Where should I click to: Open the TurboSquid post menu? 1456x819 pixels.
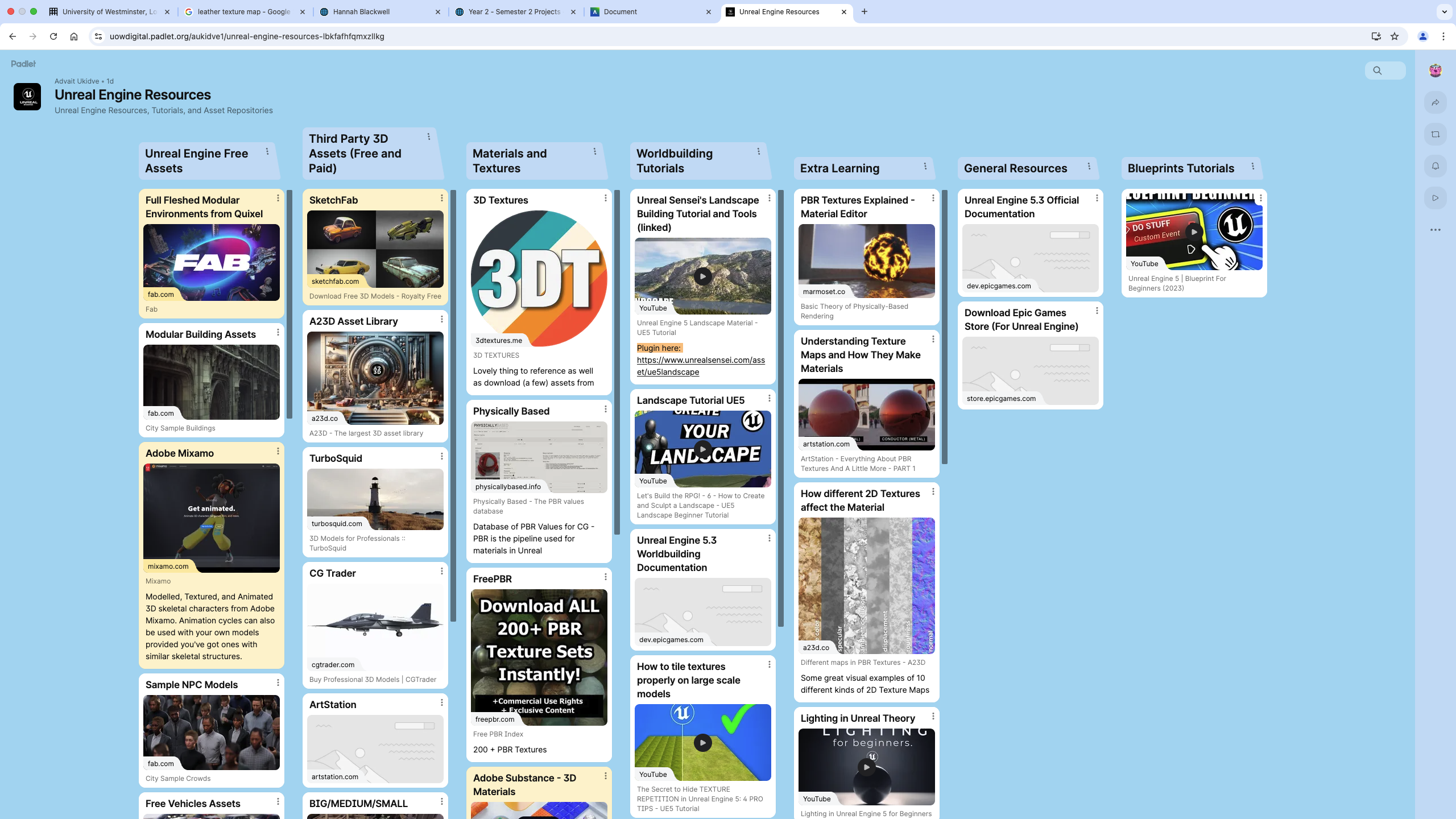(x=442, y=456)
